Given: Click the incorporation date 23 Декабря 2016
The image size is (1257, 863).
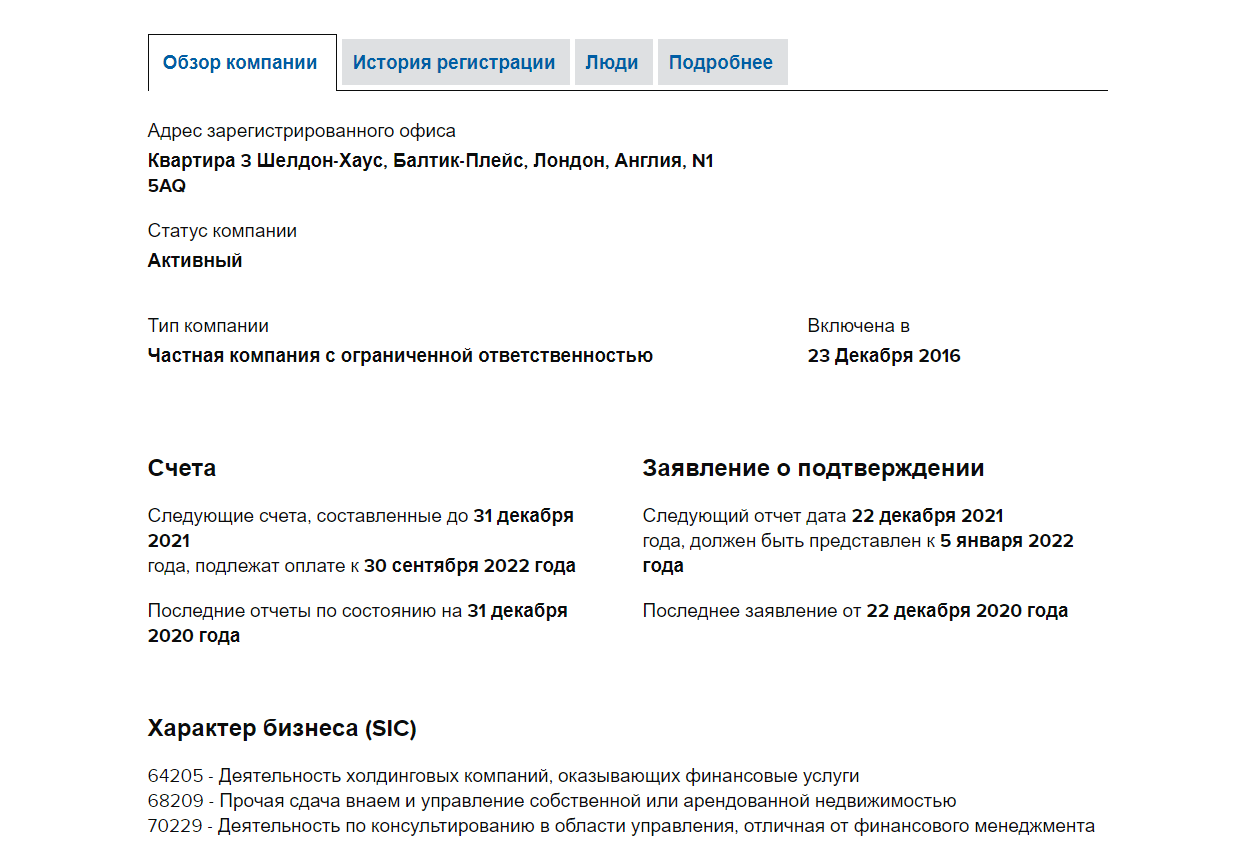Looking at the screenshot, I should [x=884, y=356].
